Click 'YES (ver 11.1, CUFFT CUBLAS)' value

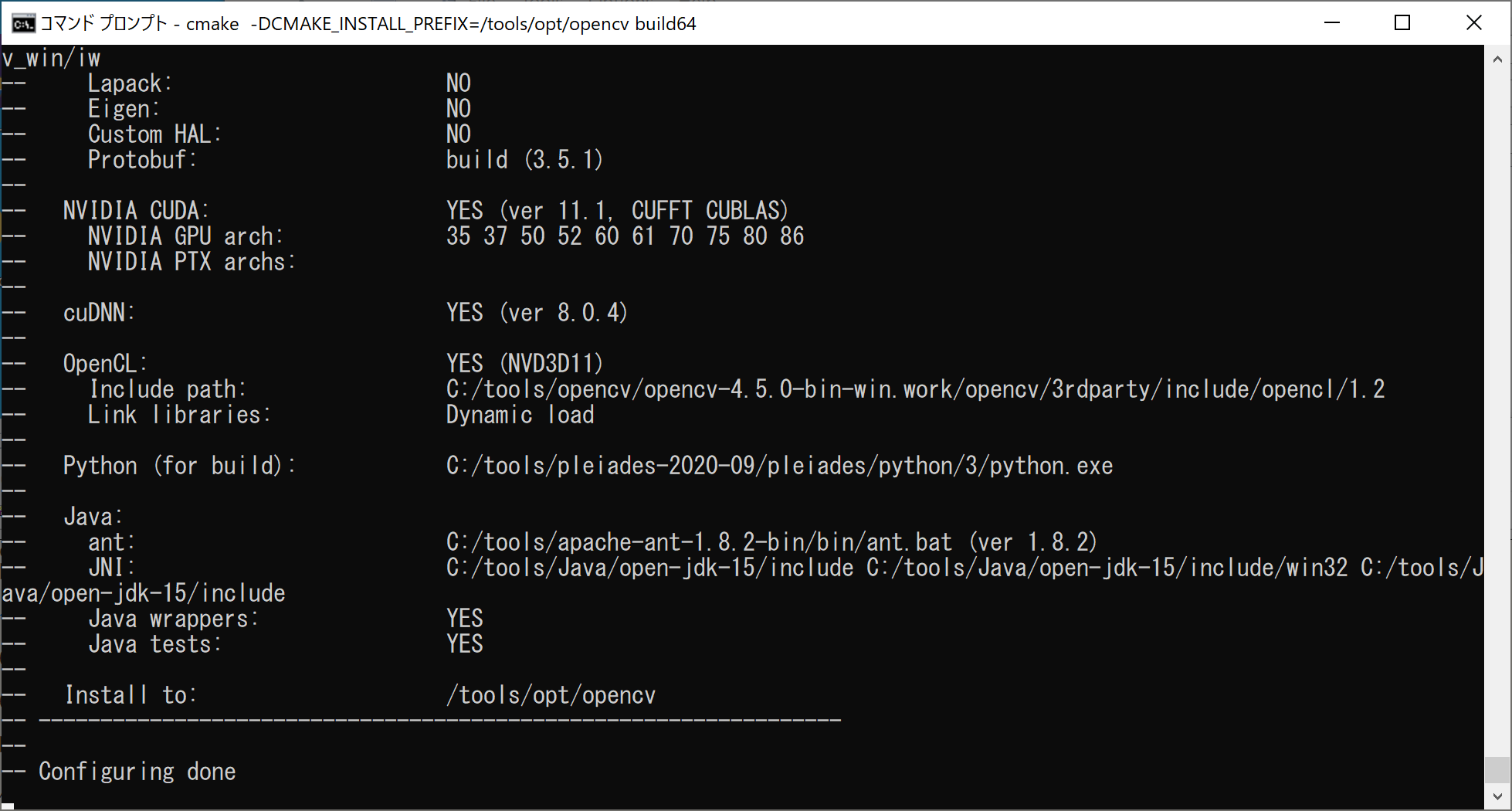tap(617, 211)
